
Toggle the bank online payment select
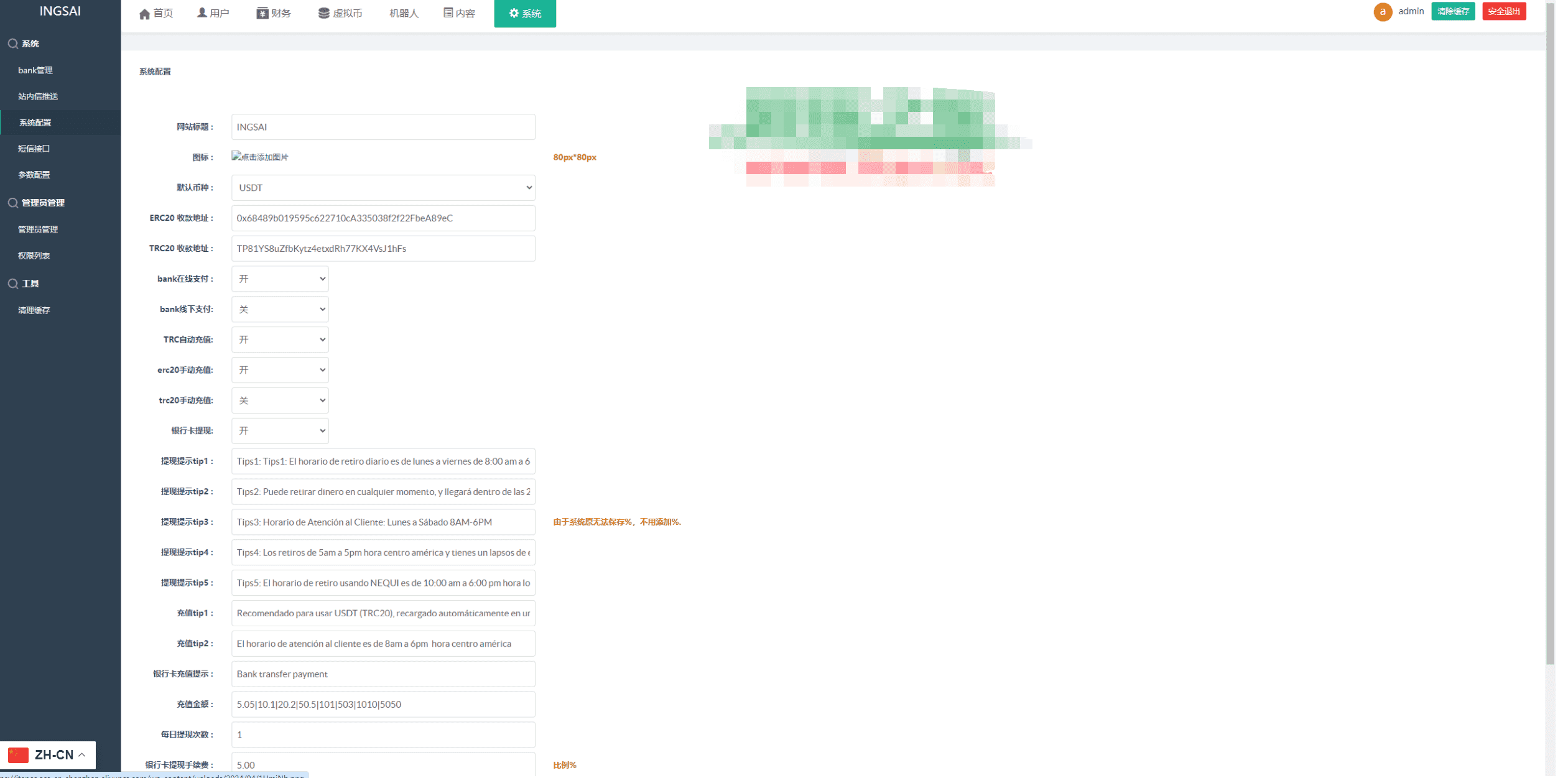280,279
